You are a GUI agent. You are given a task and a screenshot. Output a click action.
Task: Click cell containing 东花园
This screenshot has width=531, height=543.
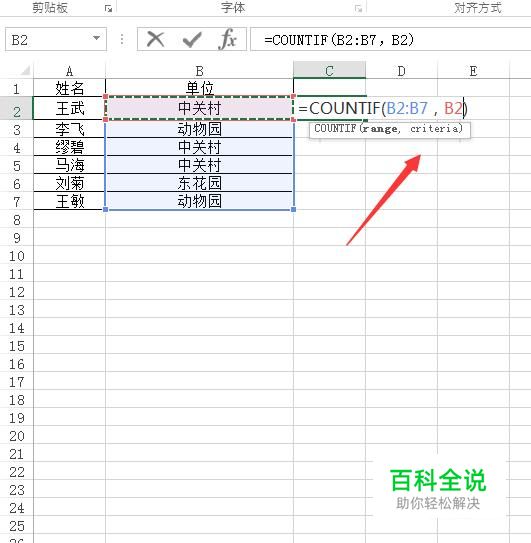tap(200, 183)
